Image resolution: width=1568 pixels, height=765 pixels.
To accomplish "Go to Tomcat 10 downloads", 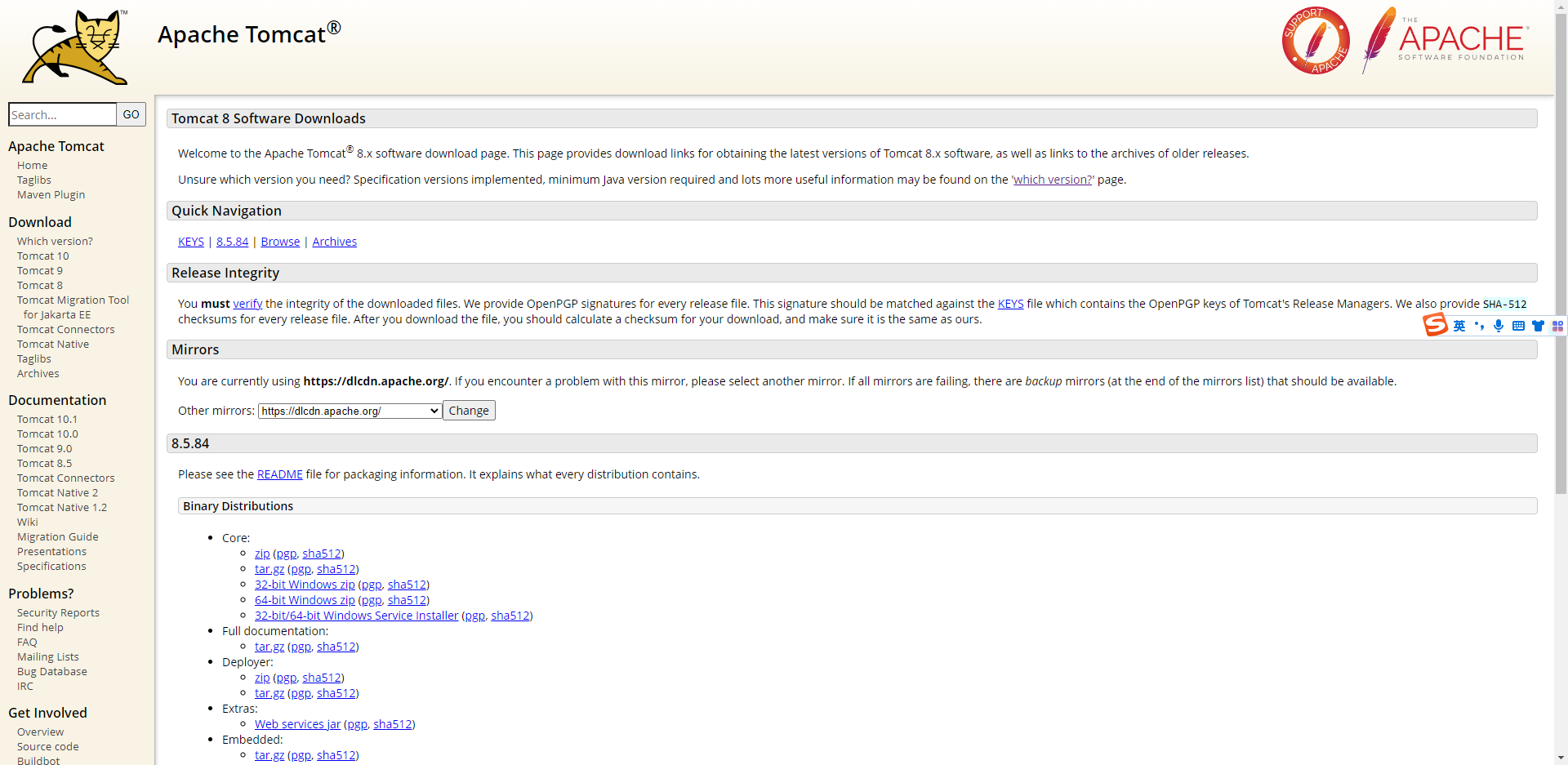I will 43,256.
